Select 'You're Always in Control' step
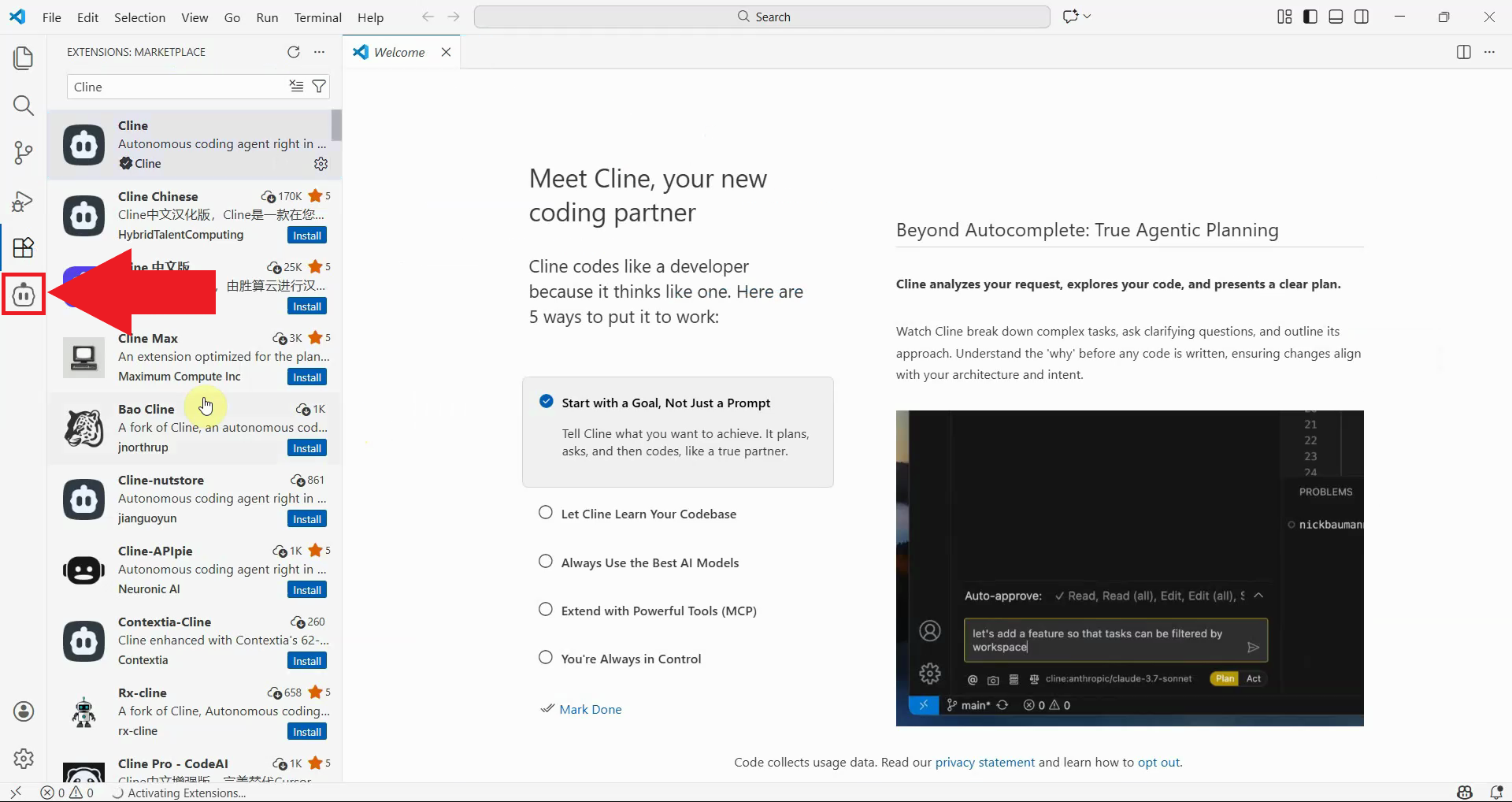 tap(630, 659)
